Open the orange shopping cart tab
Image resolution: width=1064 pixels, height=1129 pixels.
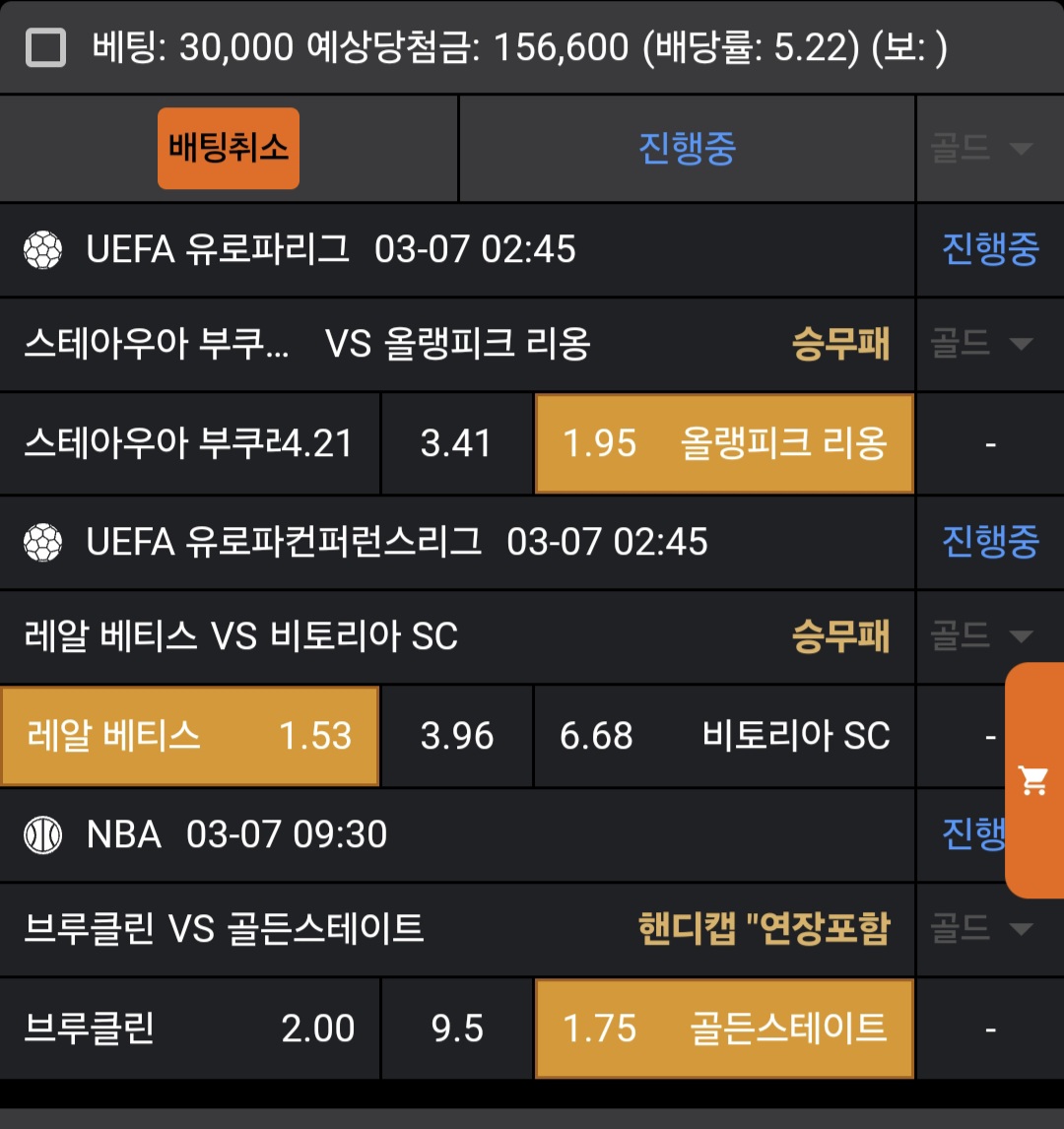pos(1033,780)
